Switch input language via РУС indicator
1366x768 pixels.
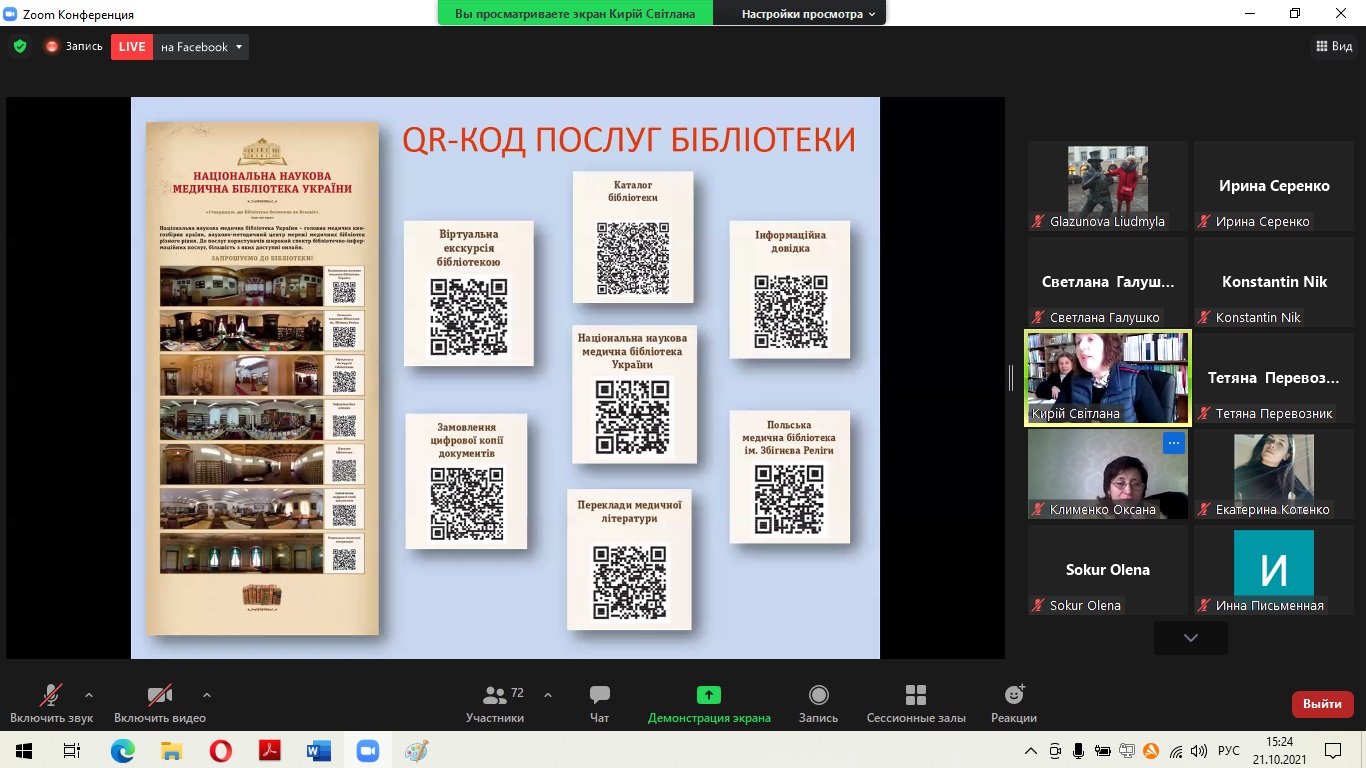coord(1228,751)
